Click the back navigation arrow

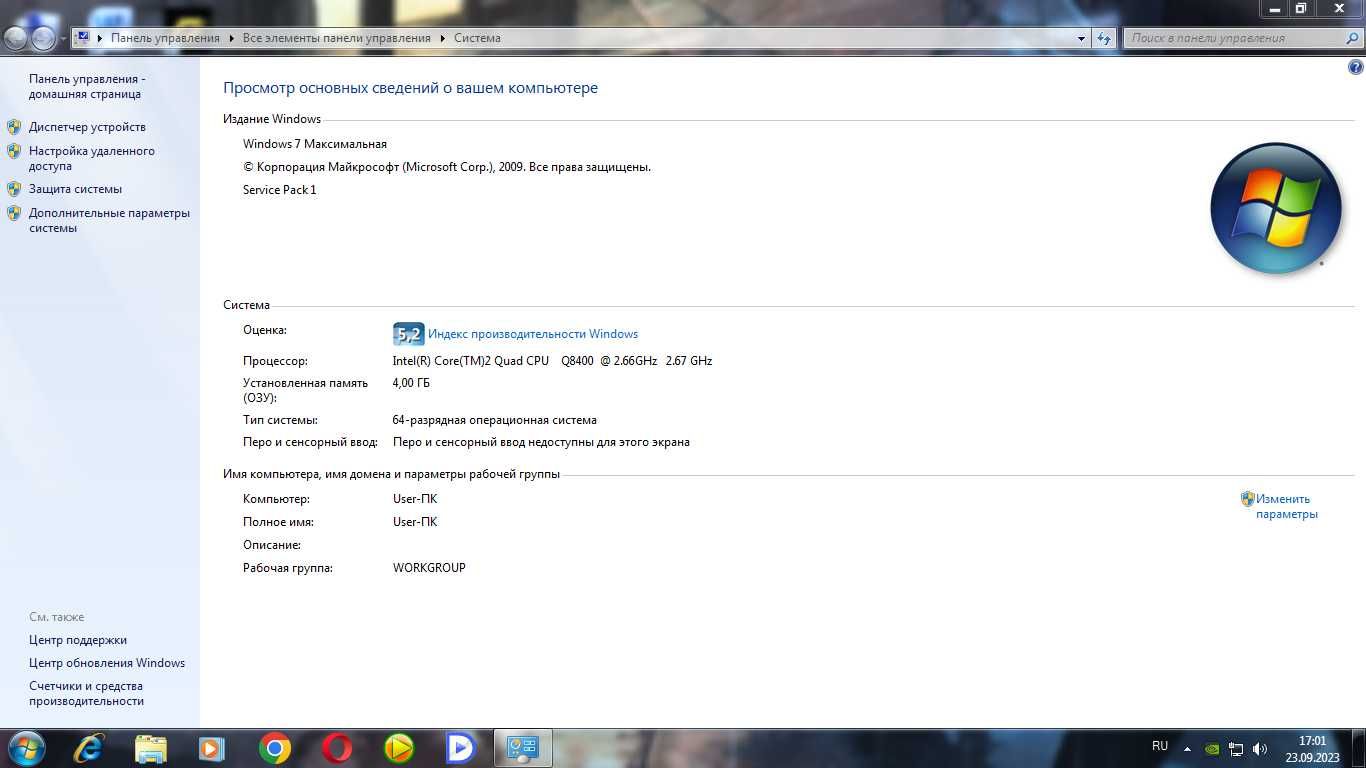[x=16, y=38]
